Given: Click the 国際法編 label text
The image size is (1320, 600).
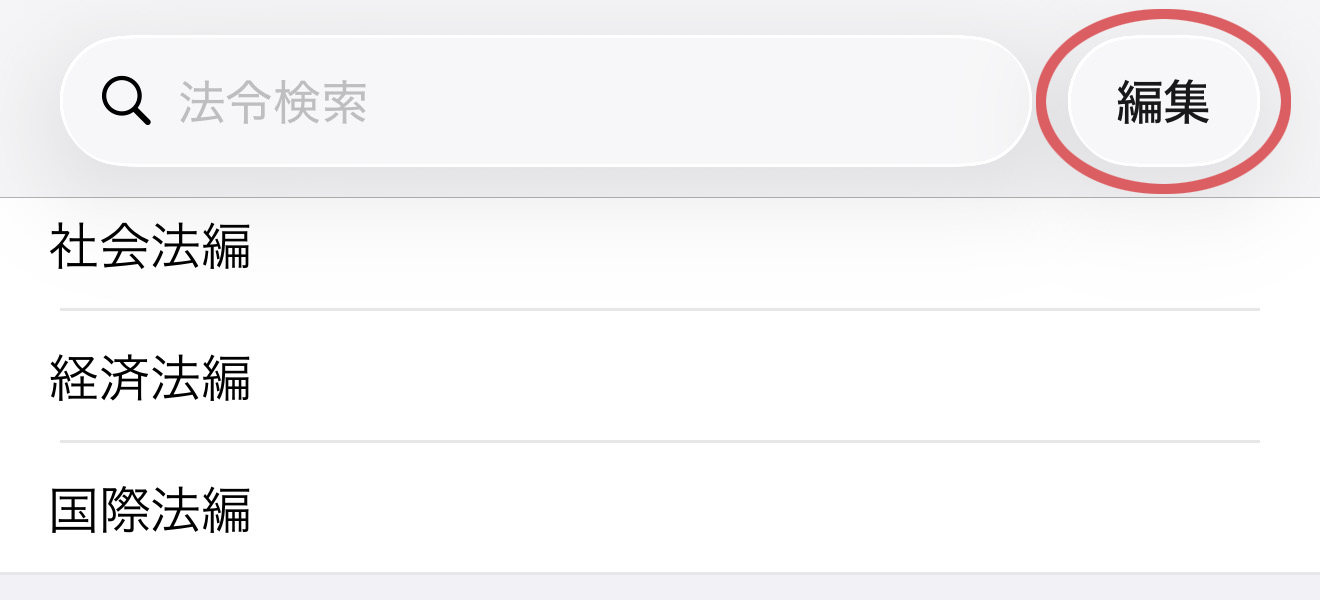Looking at the screenshot, I should coord(150,509).
